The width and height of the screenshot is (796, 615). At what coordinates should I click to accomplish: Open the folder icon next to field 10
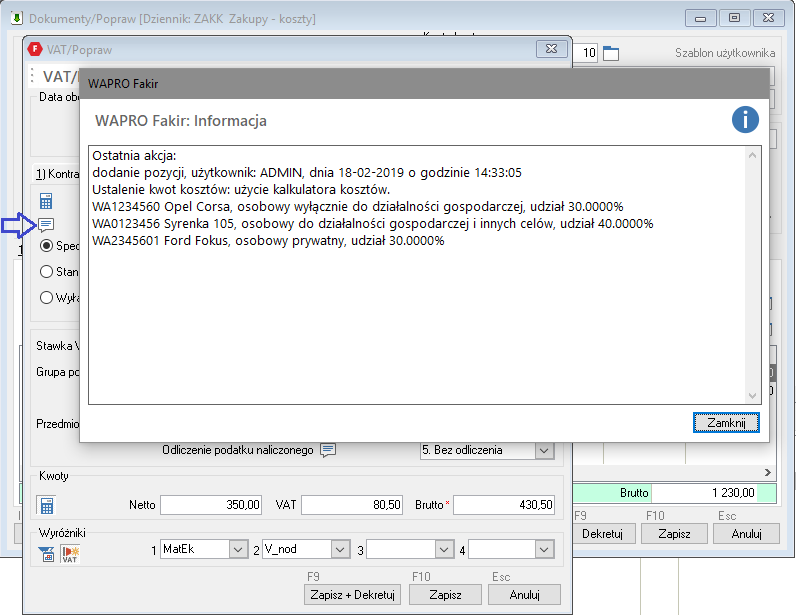[x=611, y=53]
